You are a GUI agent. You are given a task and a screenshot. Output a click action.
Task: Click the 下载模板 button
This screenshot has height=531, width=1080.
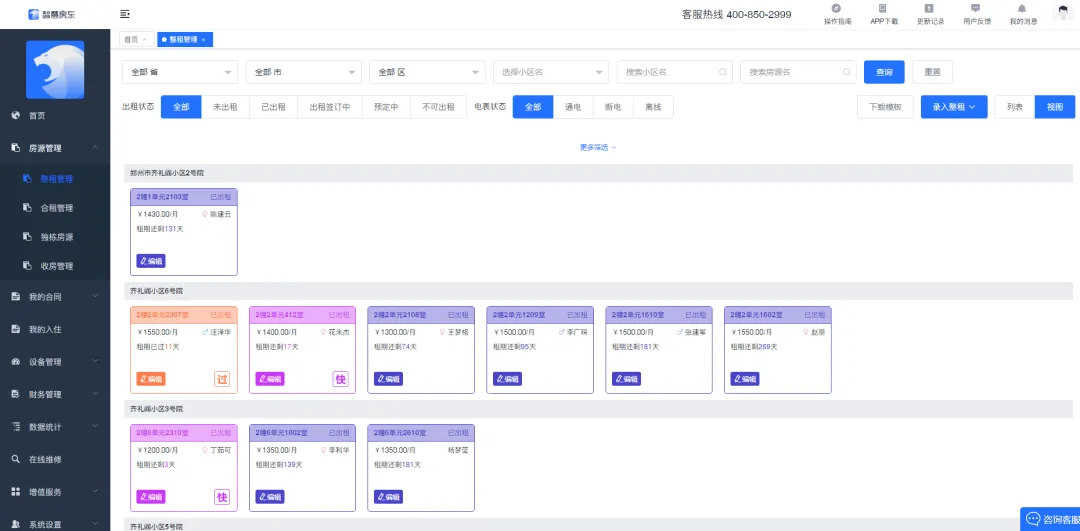click(x=885, y=107)
